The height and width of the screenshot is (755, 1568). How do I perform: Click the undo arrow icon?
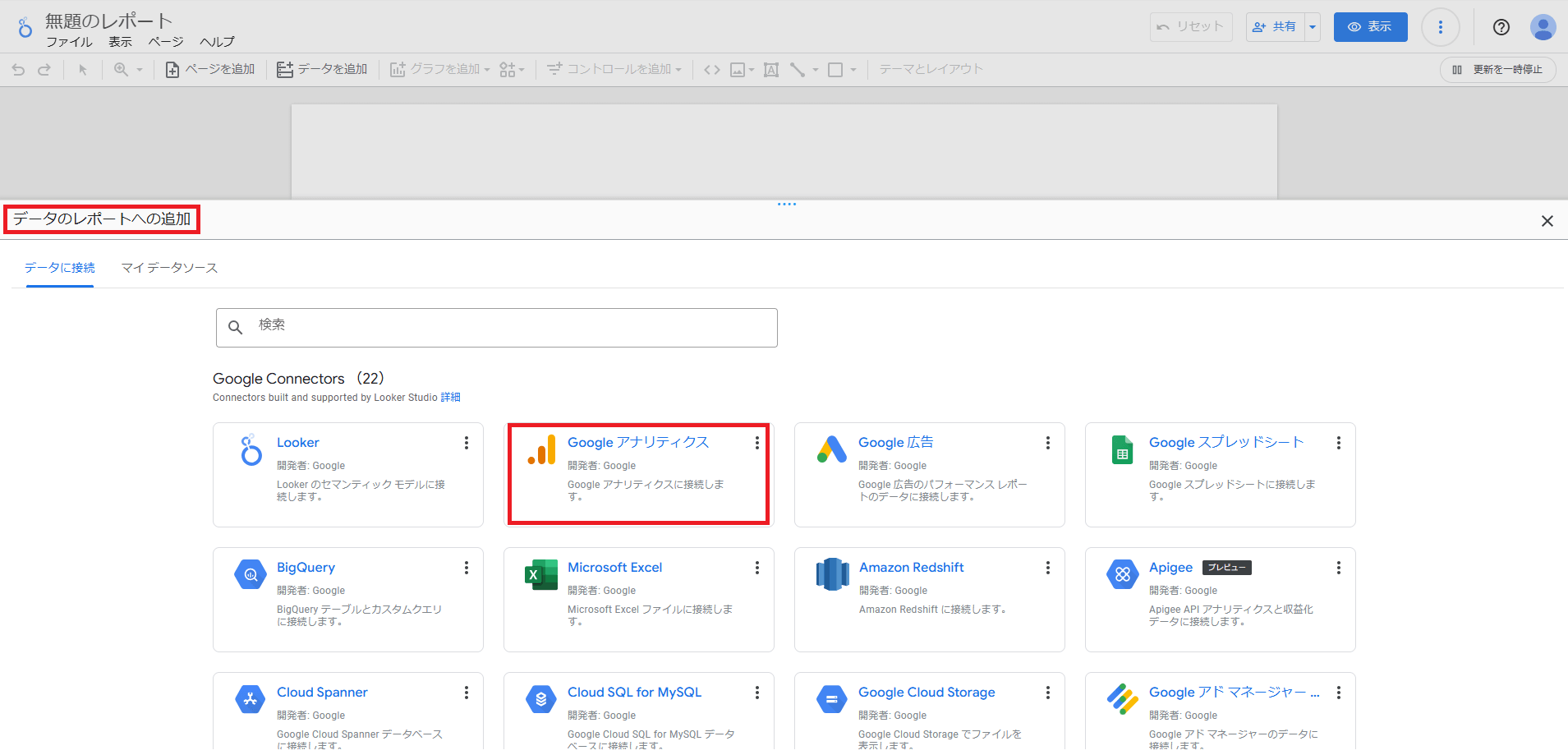point(18,70)
